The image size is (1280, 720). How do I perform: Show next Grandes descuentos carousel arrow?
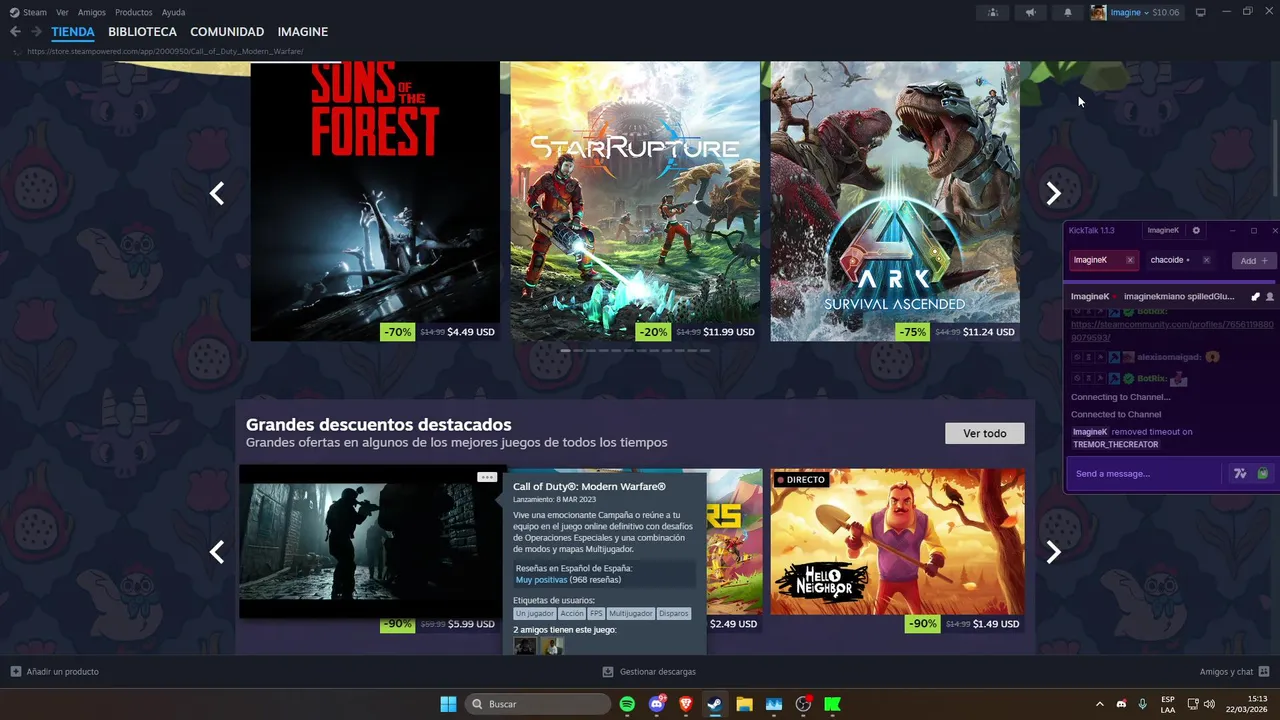coord(1053,552)
